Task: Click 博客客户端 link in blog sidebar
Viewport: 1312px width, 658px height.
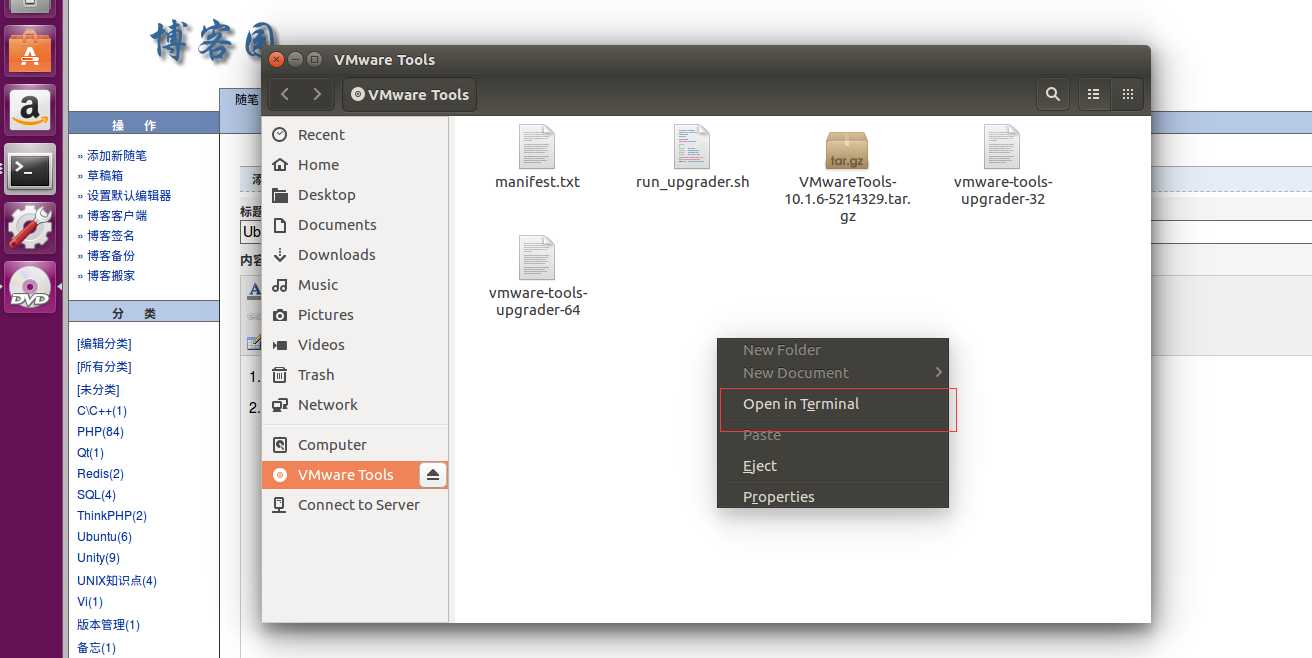Action: (x=117, y=216)
